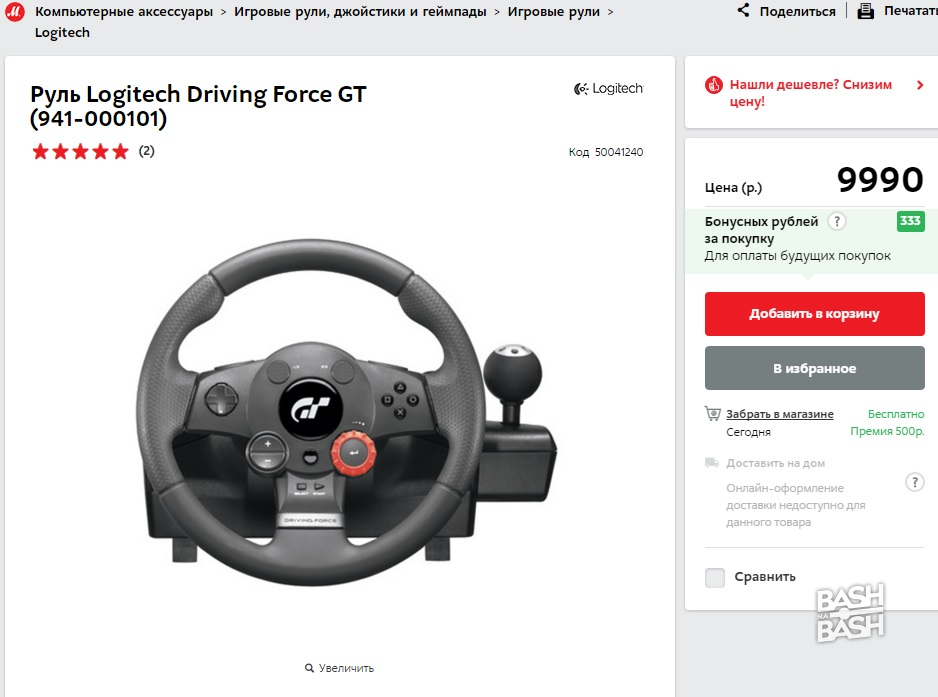The width and height of the screenshot is (938, 697).
Task: Click the five-star rating
Action: (80, 151)
